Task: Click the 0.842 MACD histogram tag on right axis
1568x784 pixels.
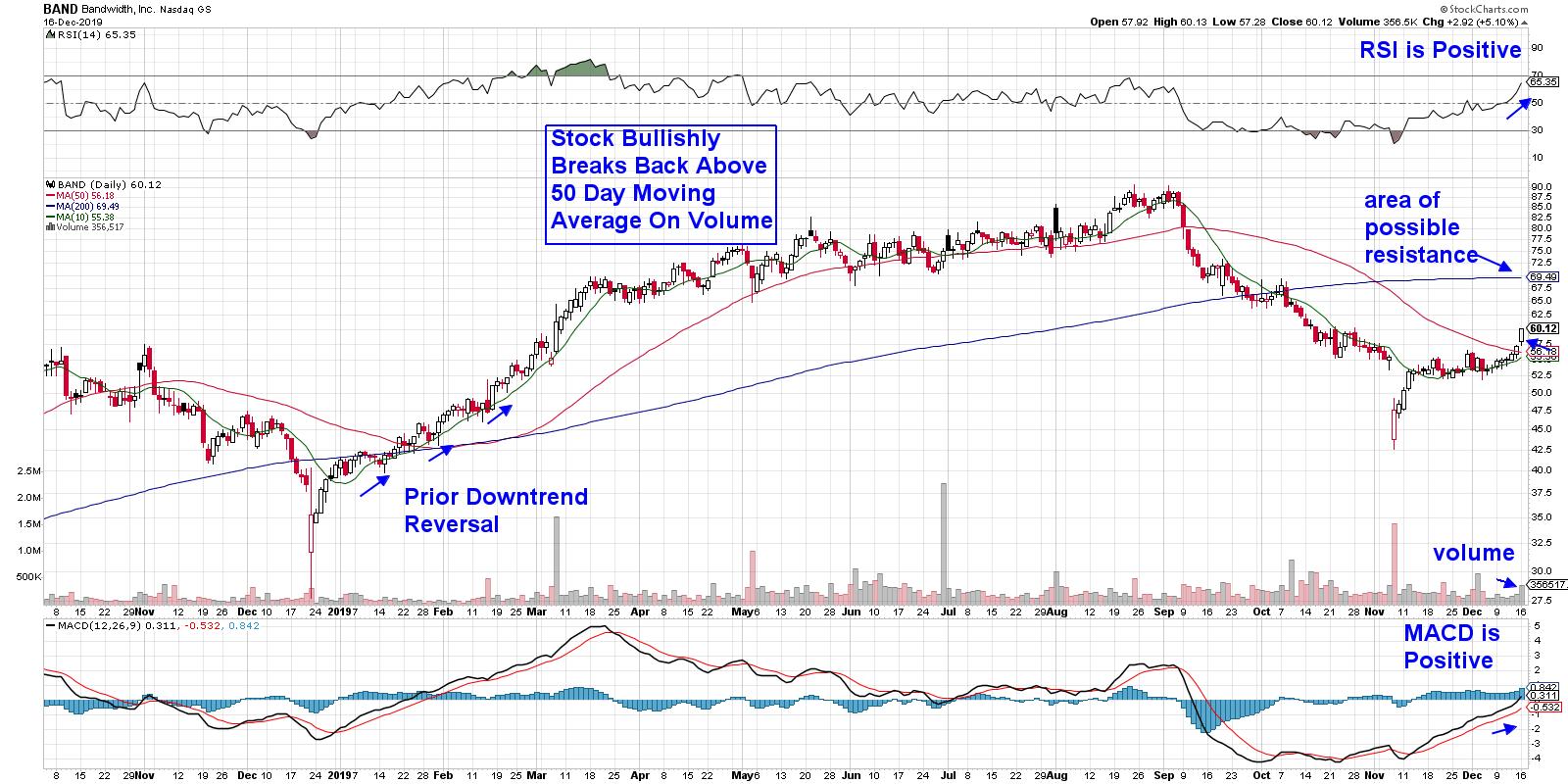Action: pos(1543,686)
